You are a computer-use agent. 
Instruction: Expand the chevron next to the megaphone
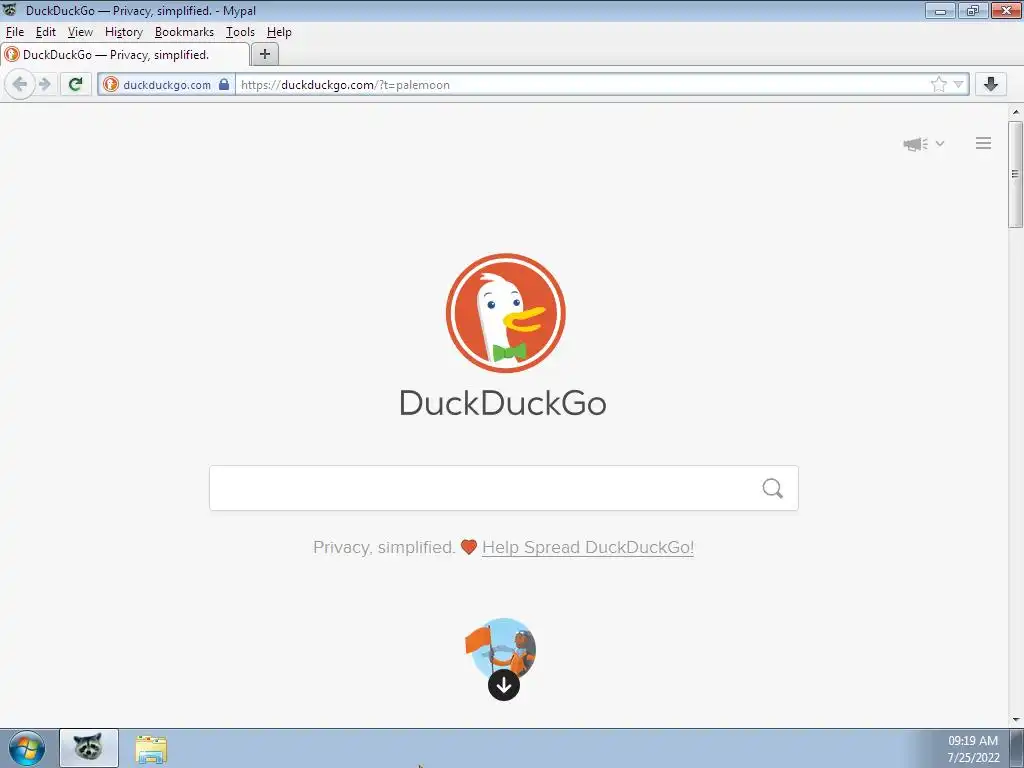pyautogui.click(x=940, y=144)
